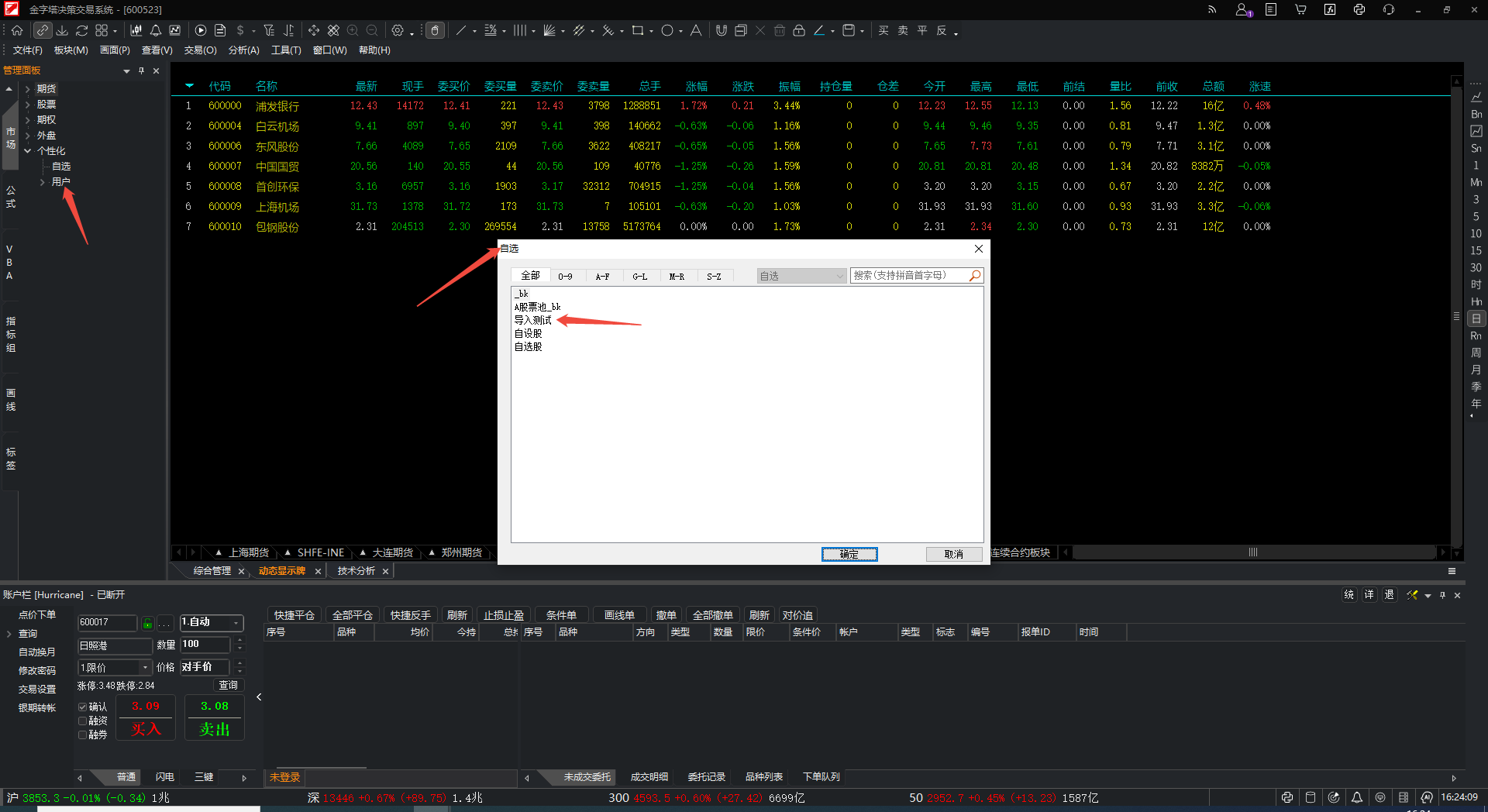Click the candlestick chart toolbar icon
The image size is (1488, 812).
(x=136, y=30)
